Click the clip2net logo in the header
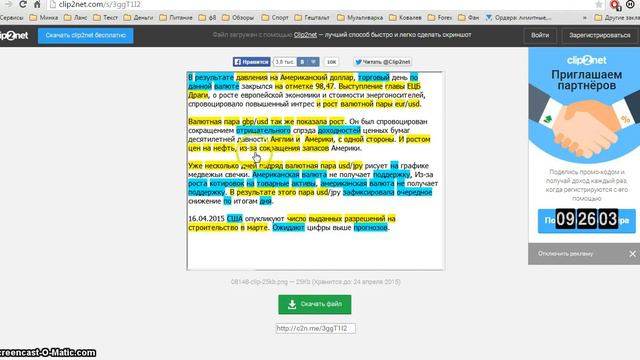The image size is (640, 360). coord(14,36)
